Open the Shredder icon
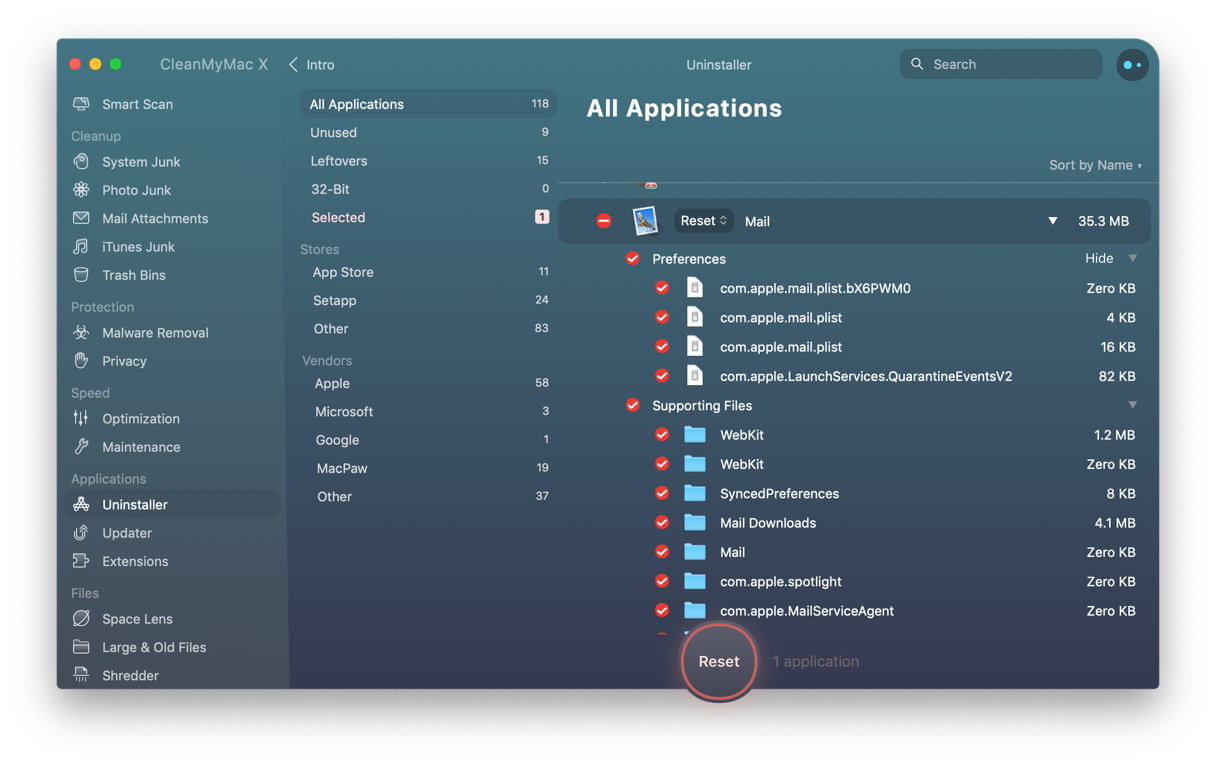This screenshot has width=1216, height=760. point(81,675)
